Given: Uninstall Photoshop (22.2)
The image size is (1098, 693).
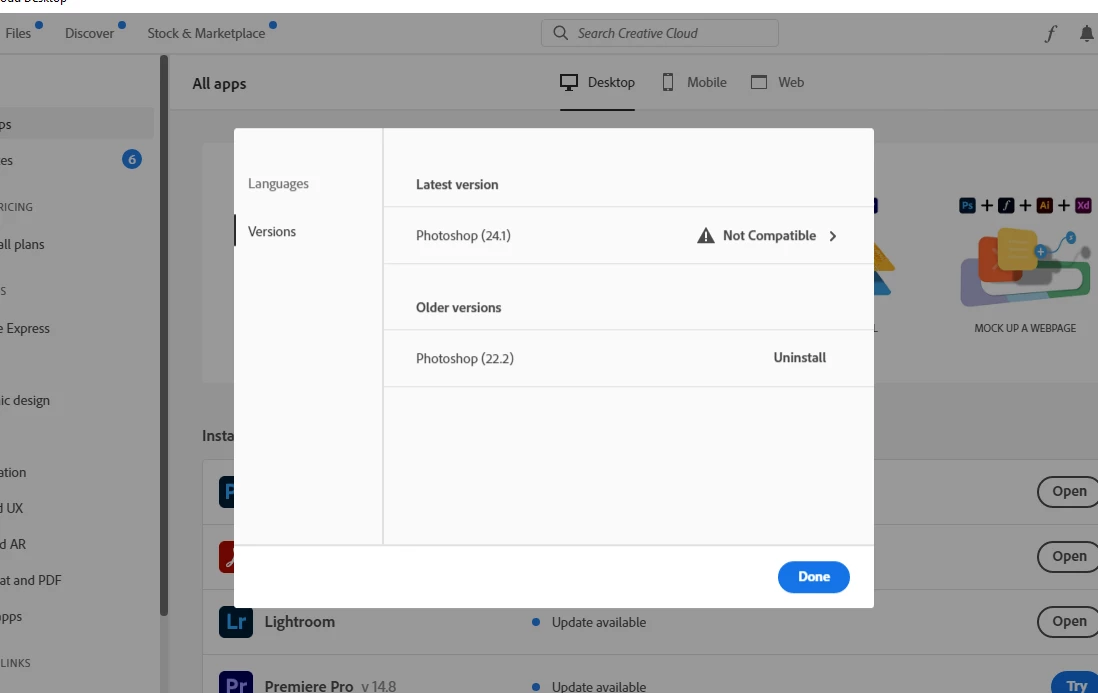Looking at the screenshot, I should coord(800,358).
